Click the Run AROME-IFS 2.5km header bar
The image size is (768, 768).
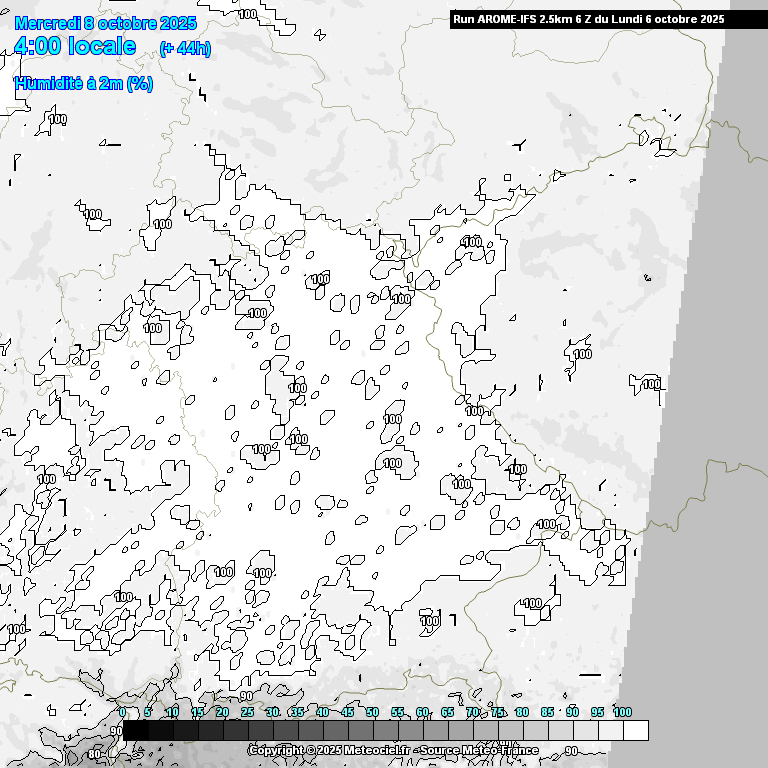pos(589,19)
